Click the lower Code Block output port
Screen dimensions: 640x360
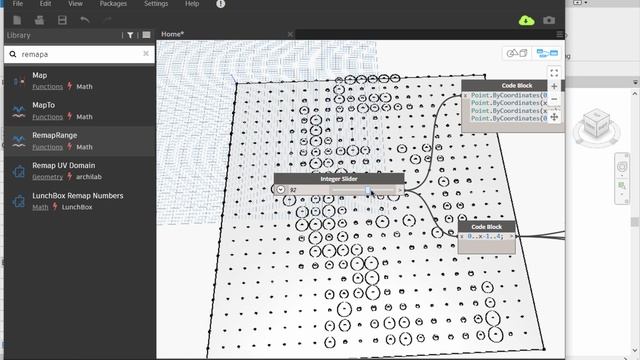pyautogui.click(x=511, y=236)
